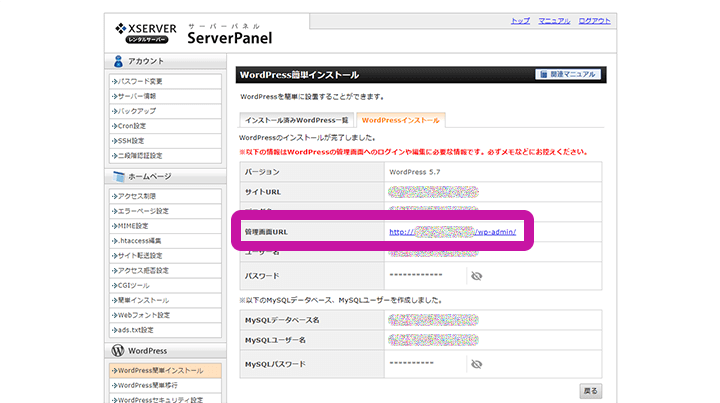
Task: Click ログアウト to log out
Action: click(x=594, y=20)
